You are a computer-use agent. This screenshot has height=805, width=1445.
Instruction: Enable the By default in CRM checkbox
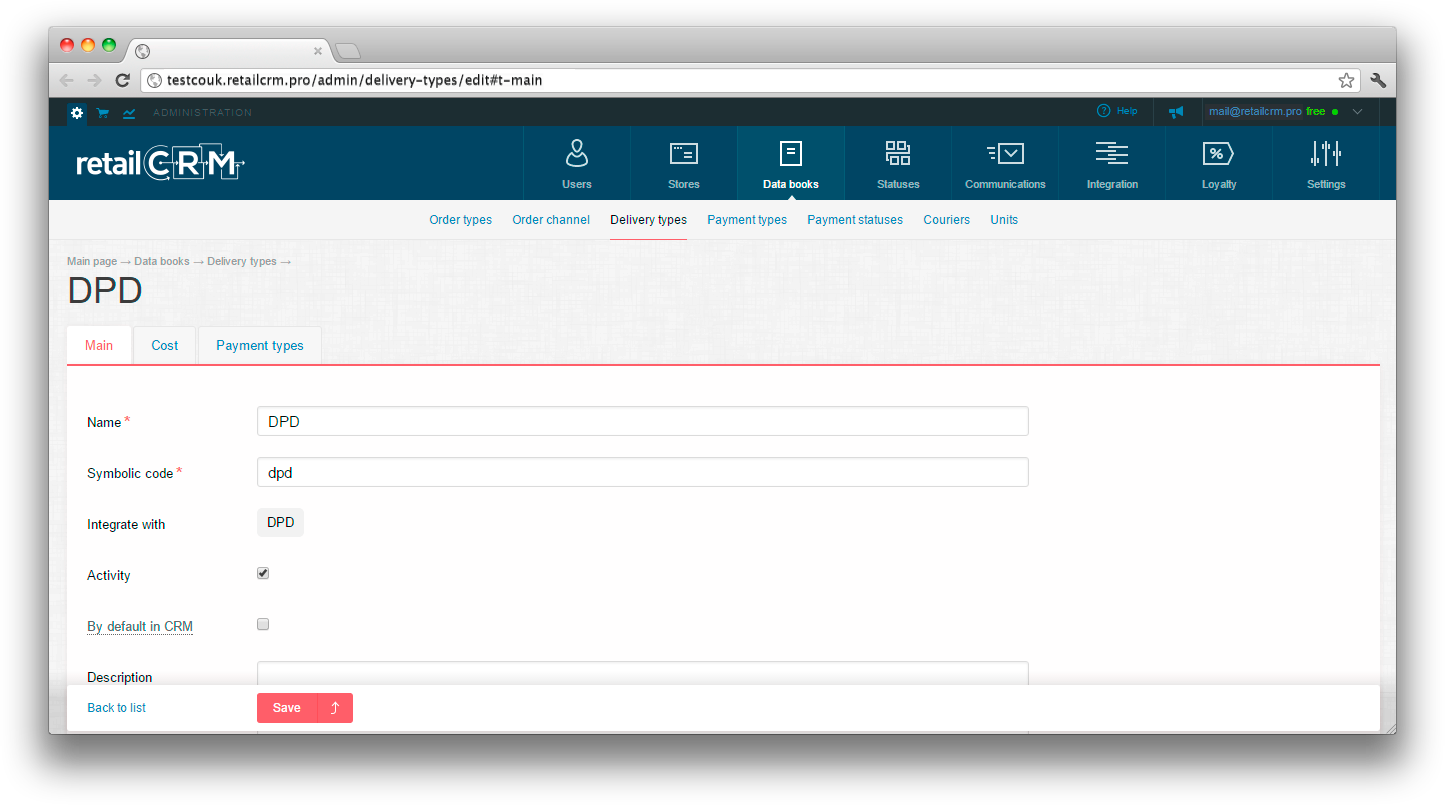pyautogui.click(x=263, y=625)
